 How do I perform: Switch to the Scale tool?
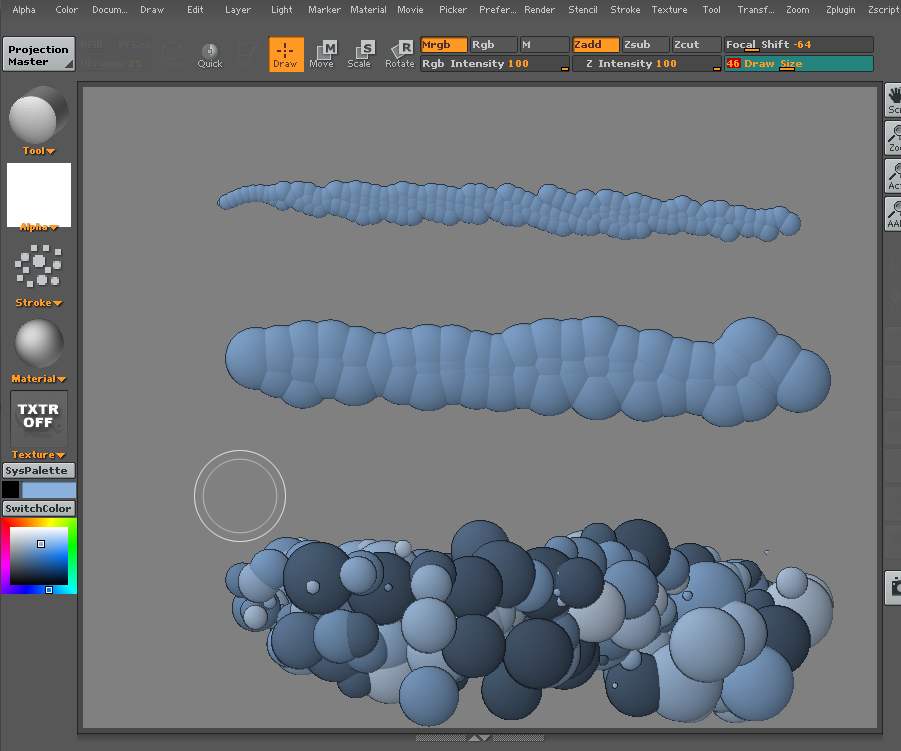point(360,54)
